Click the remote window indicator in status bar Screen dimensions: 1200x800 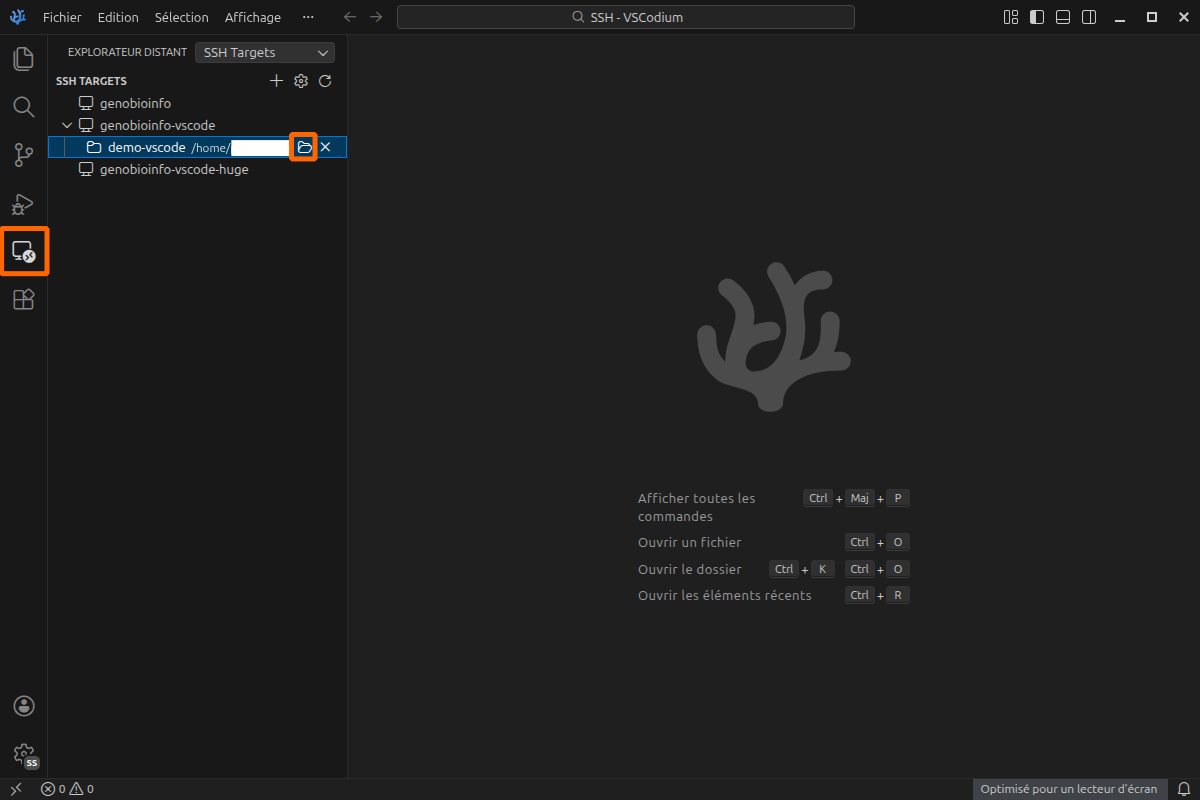(15, 789)
